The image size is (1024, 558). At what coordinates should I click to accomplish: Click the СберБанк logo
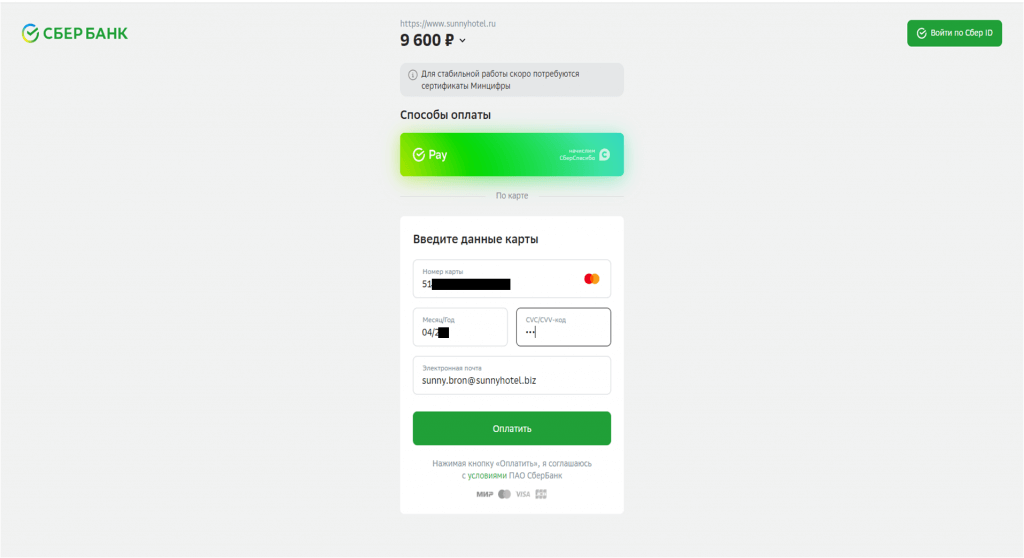click(x=75, y=33)
